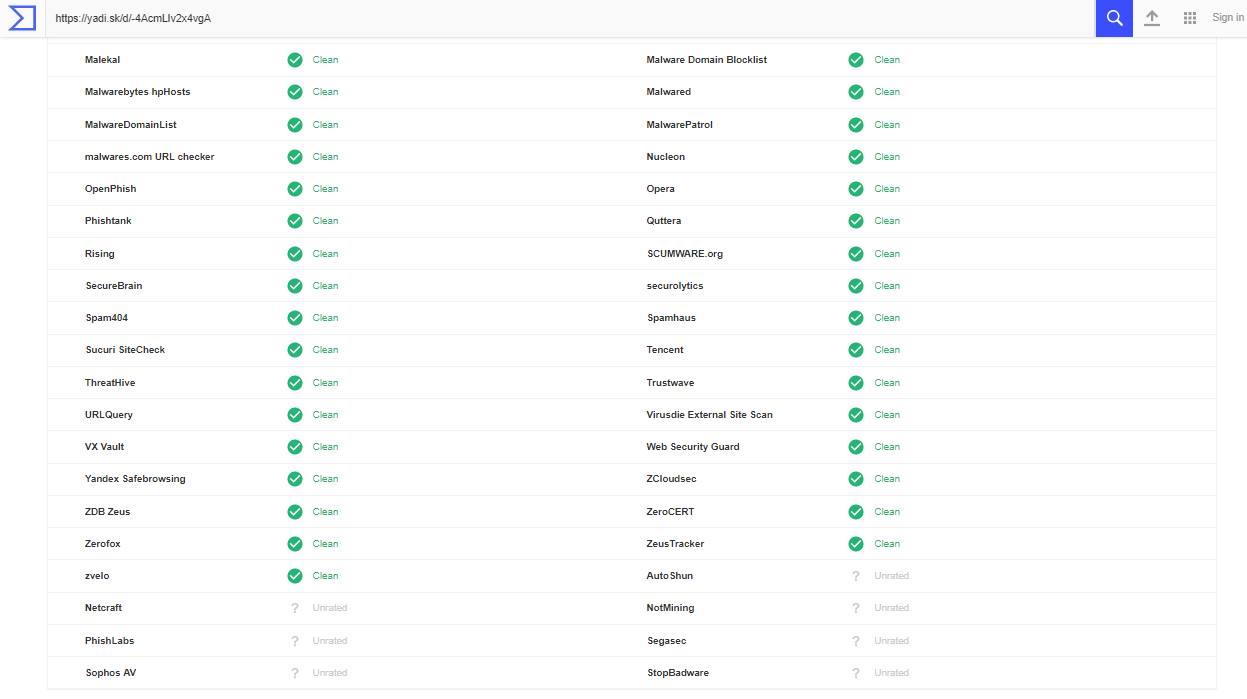Select the 'Web Security Guard' label
The height and width of the screenshot is (699, 1247).
point(693,447)
